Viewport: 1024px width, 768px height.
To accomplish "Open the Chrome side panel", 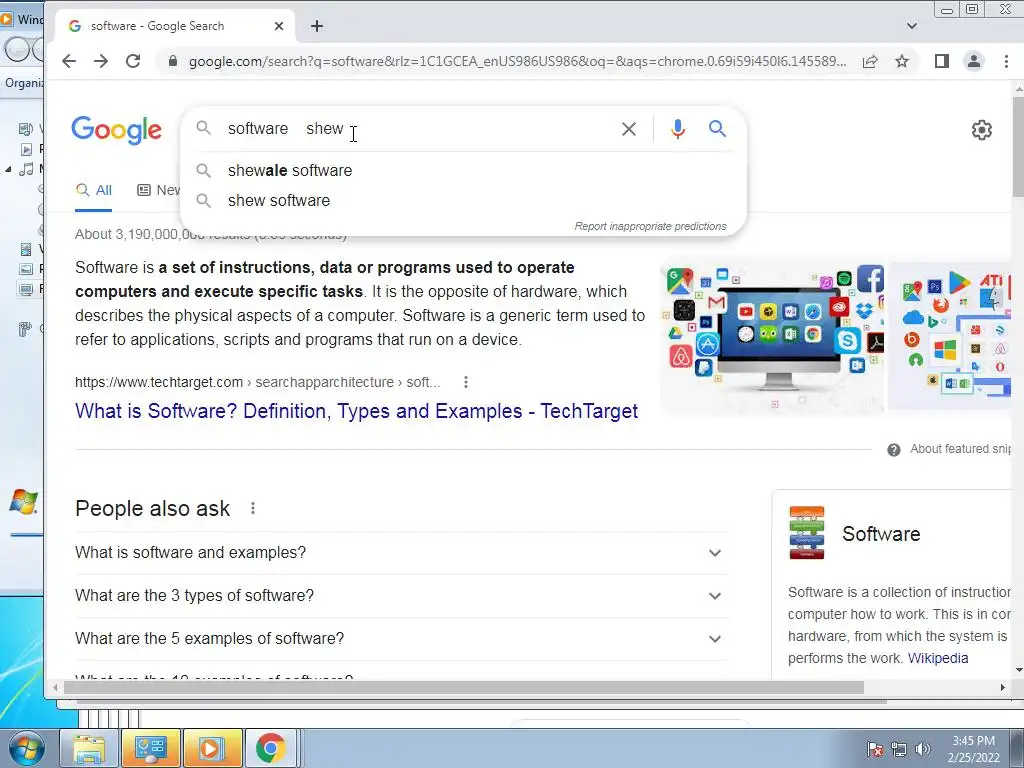I will point(941,61).
